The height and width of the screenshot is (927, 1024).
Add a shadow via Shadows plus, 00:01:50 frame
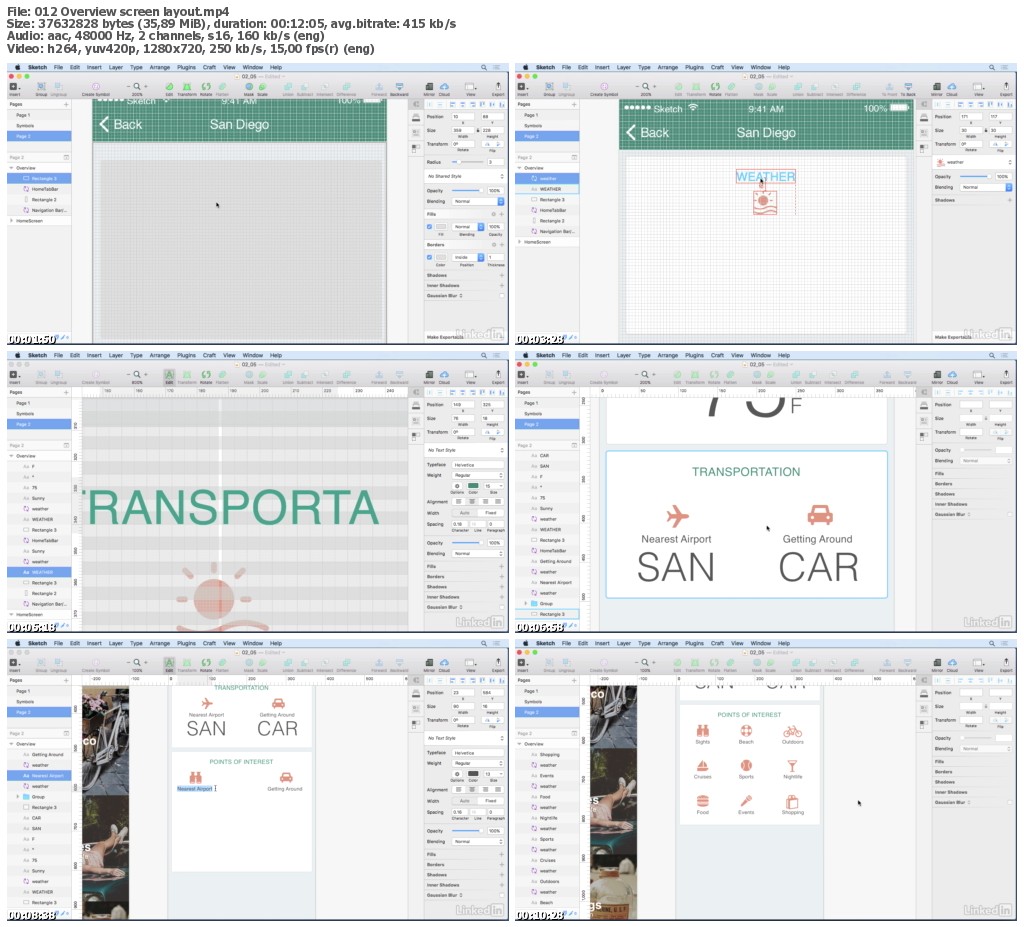[x=502, y=276]
